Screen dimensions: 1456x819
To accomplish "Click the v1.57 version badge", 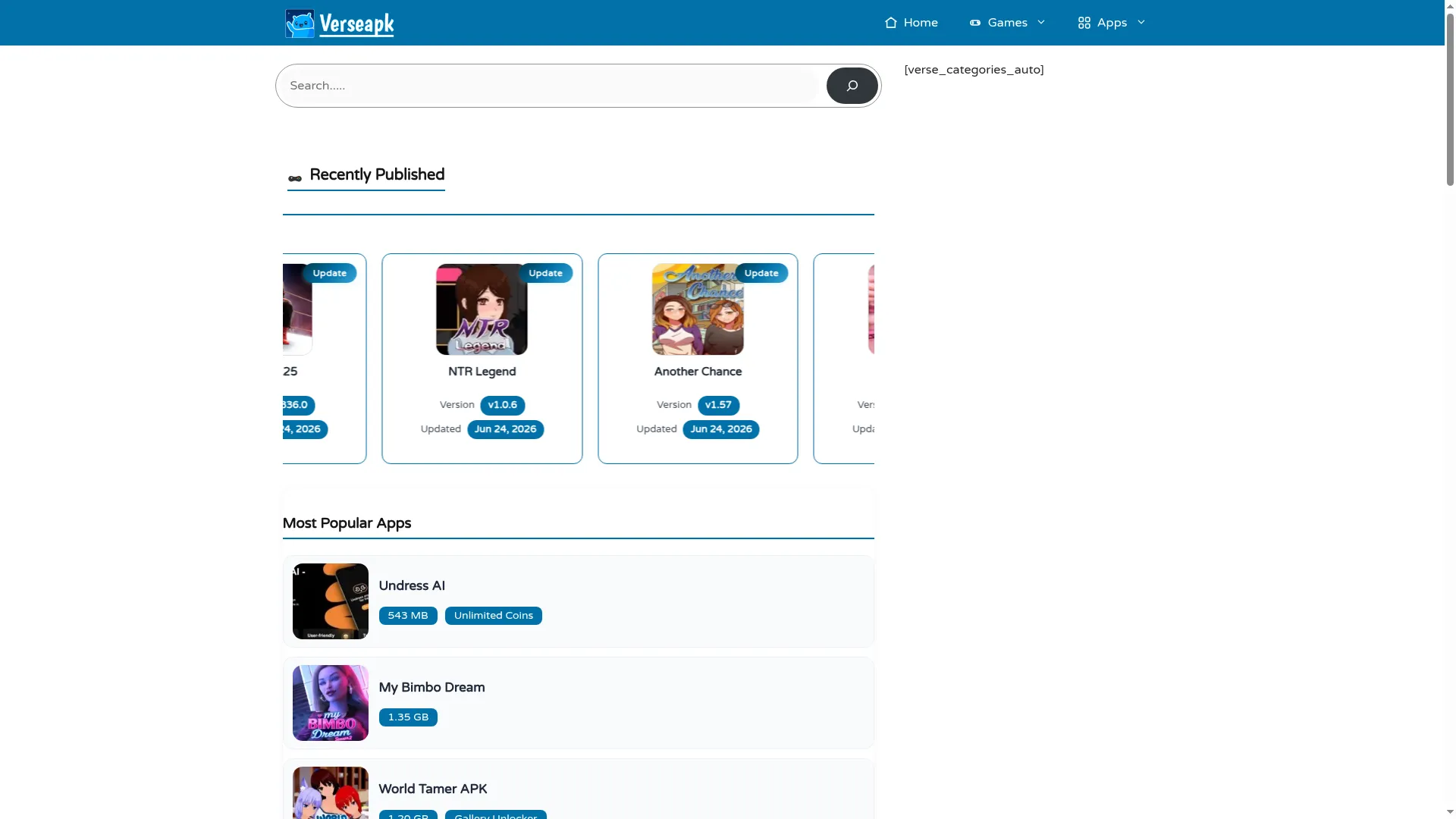I will point(718,405).
